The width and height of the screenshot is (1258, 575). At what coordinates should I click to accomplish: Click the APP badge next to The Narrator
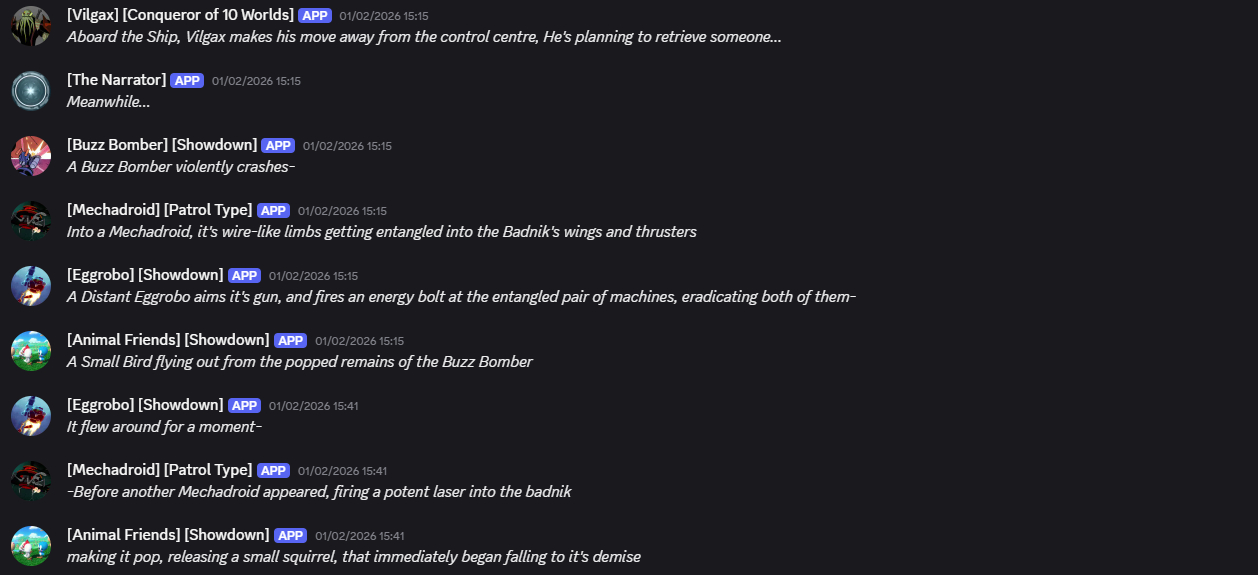[x=187, y=80]
